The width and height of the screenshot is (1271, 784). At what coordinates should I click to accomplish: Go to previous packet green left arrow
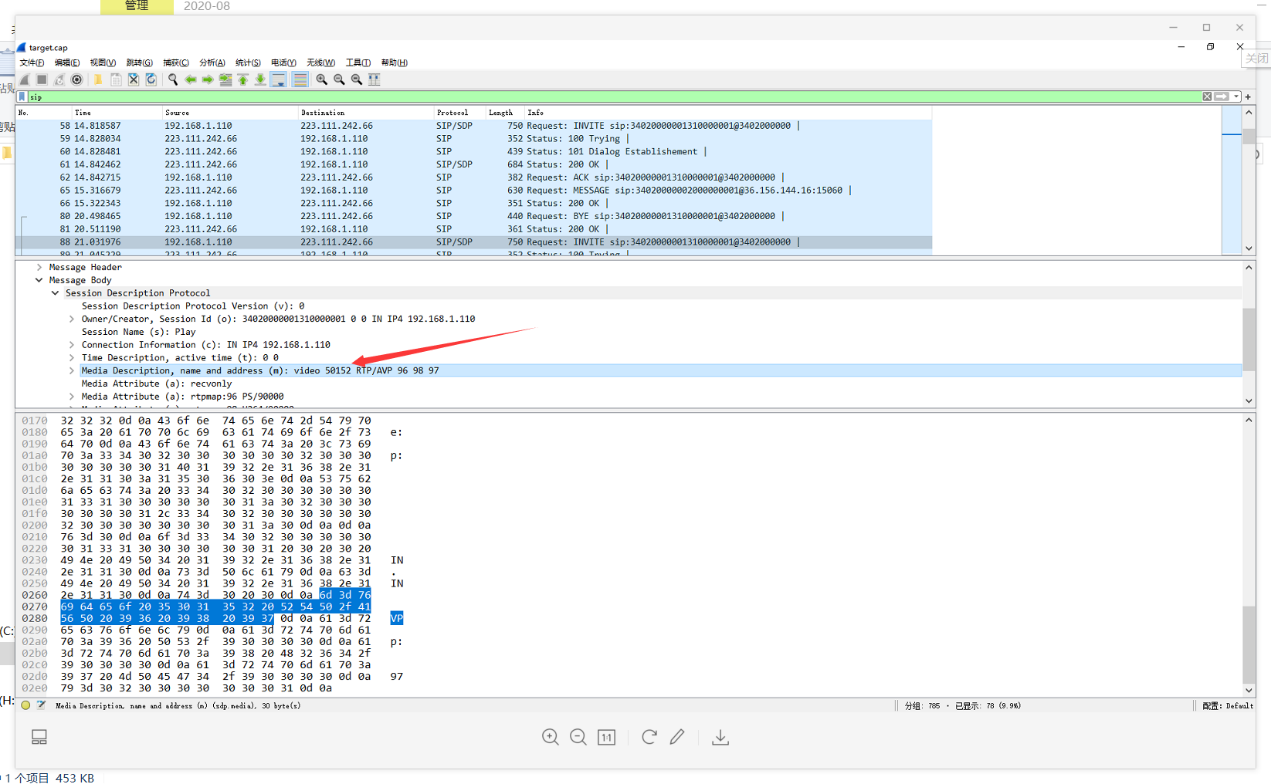tap(190, 79)
